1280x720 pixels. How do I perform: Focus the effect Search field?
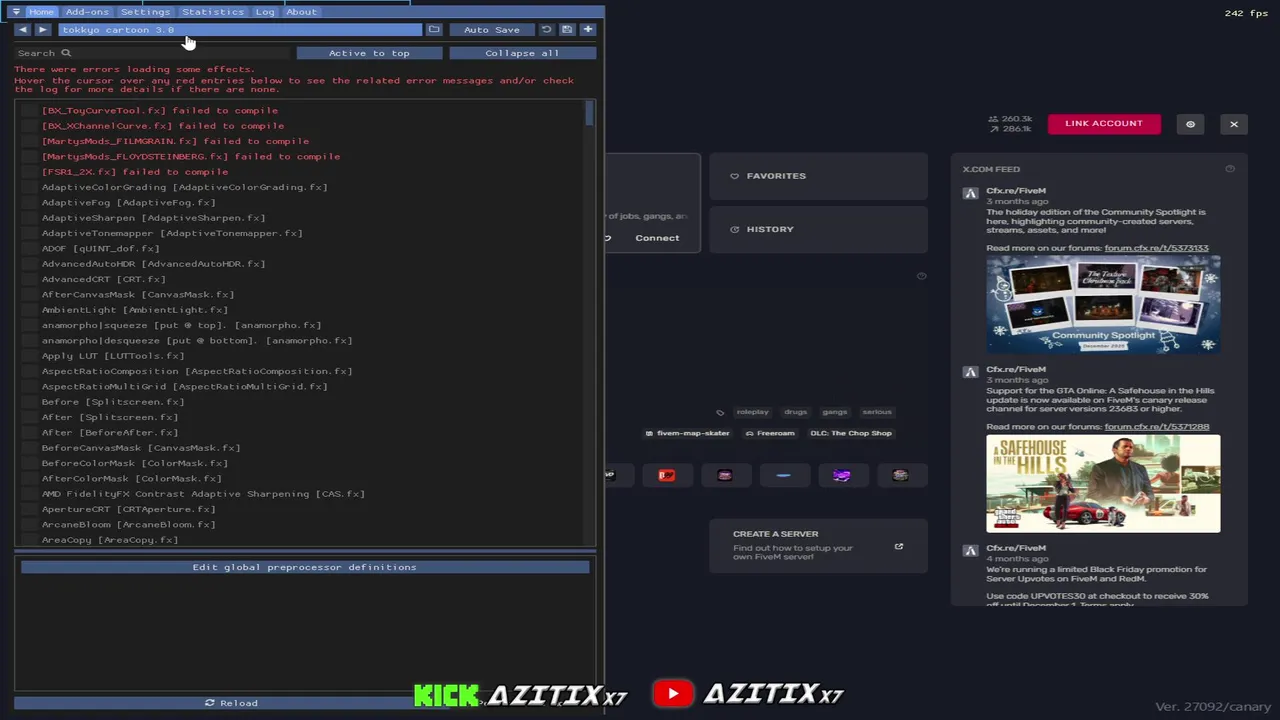click(152, 53)
